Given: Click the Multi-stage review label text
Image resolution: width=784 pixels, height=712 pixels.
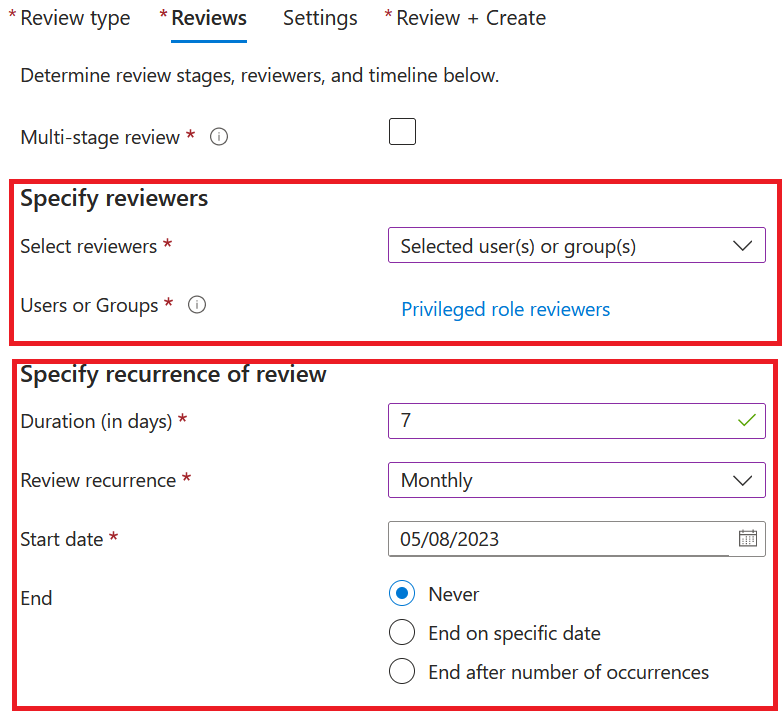Looking at the screenshot, I should pyautogui.click(x=100, y=138).
